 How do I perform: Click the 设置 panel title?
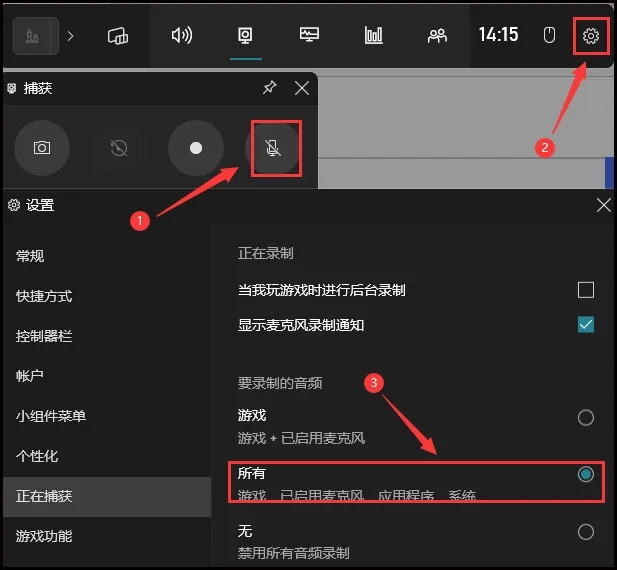tap(40, 205)
